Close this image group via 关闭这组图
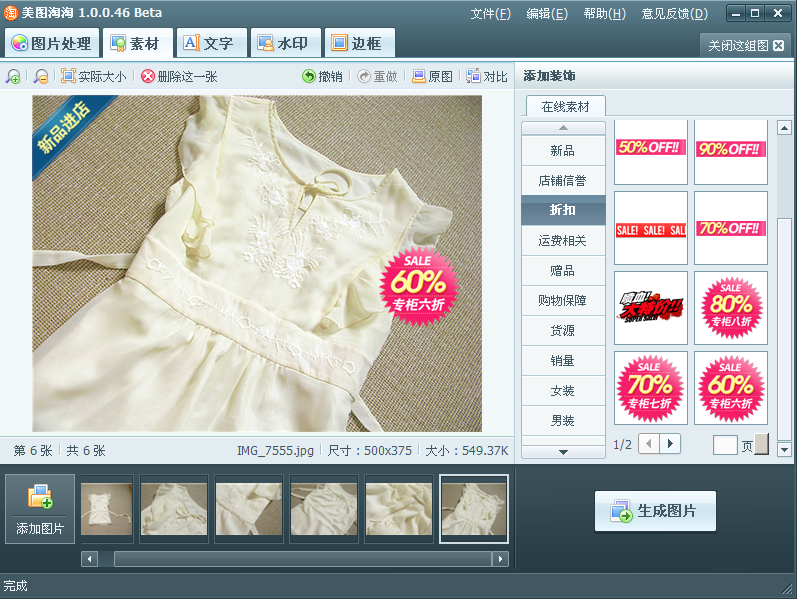This screenshot has height=599, width=797. coord(745,46)
